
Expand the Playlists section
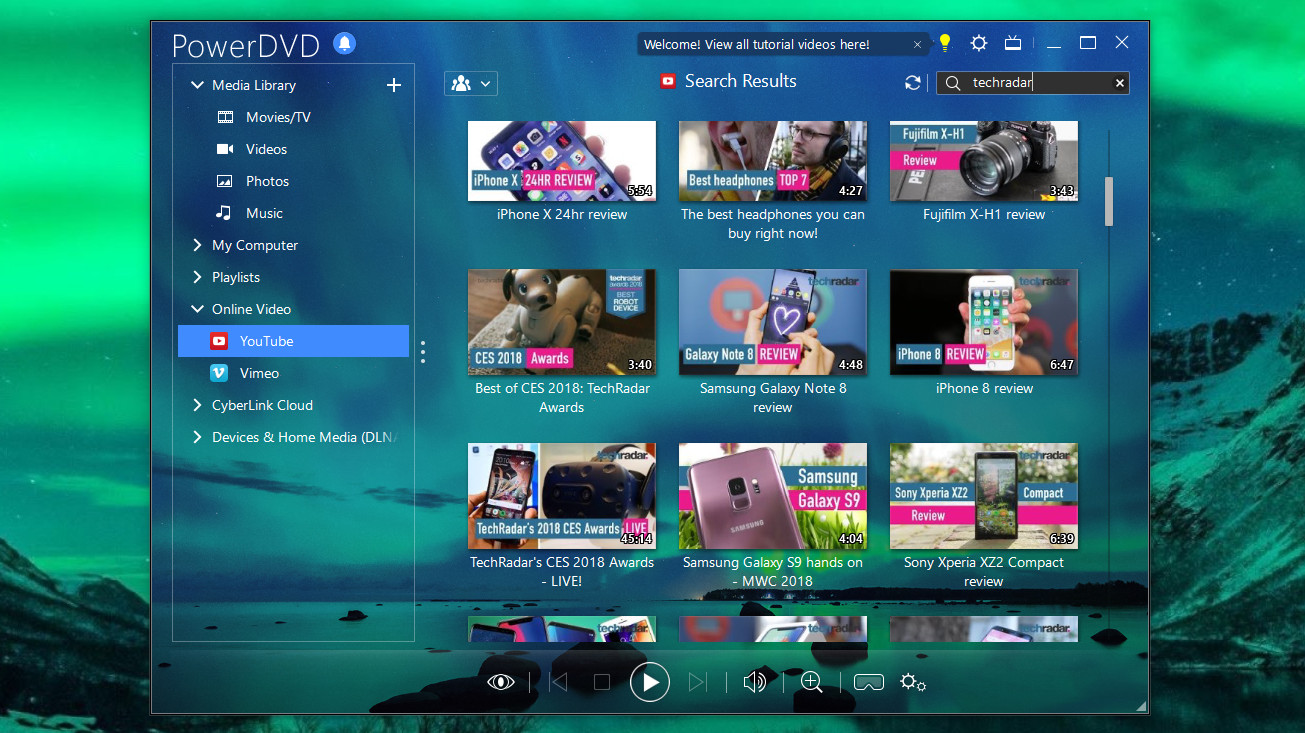pyautogui.click(x=197, y=277)
